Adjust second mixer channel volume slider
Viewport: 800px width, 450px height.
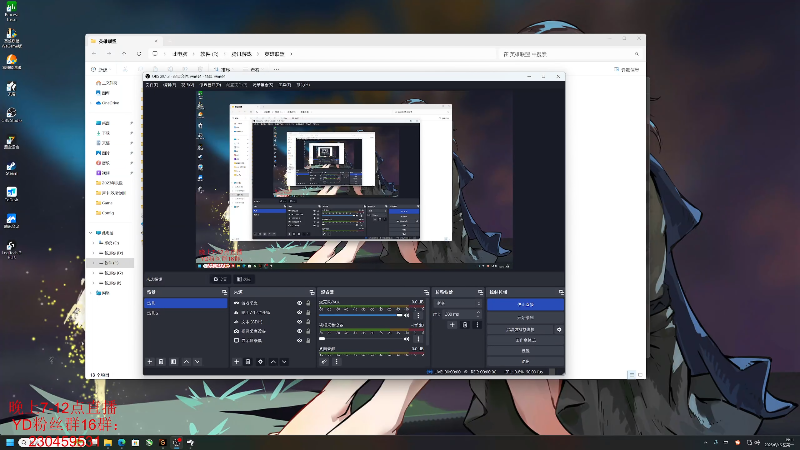361,339
